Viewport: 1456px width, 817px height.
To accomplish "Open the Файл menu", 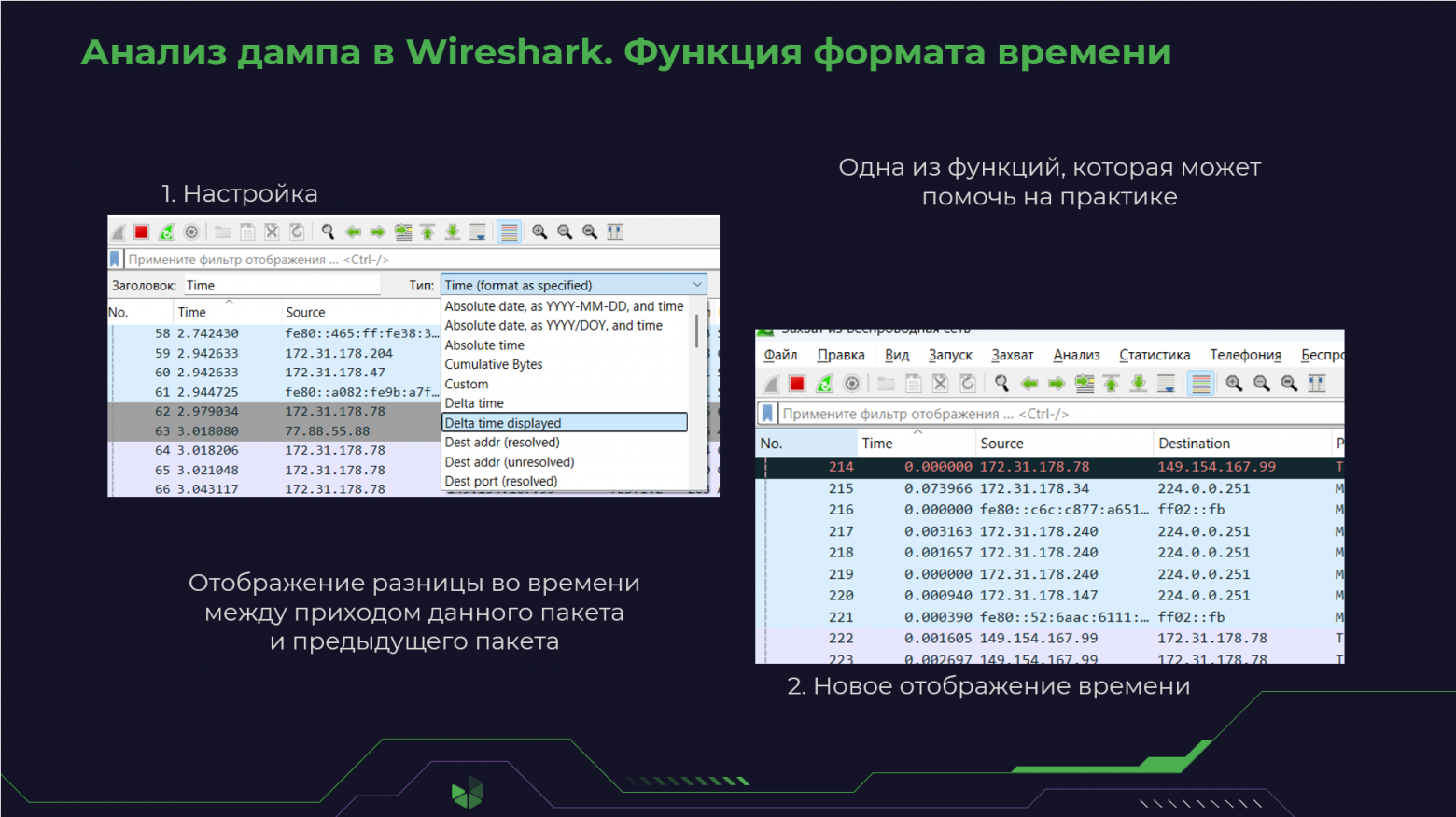I will pos(780,355).
